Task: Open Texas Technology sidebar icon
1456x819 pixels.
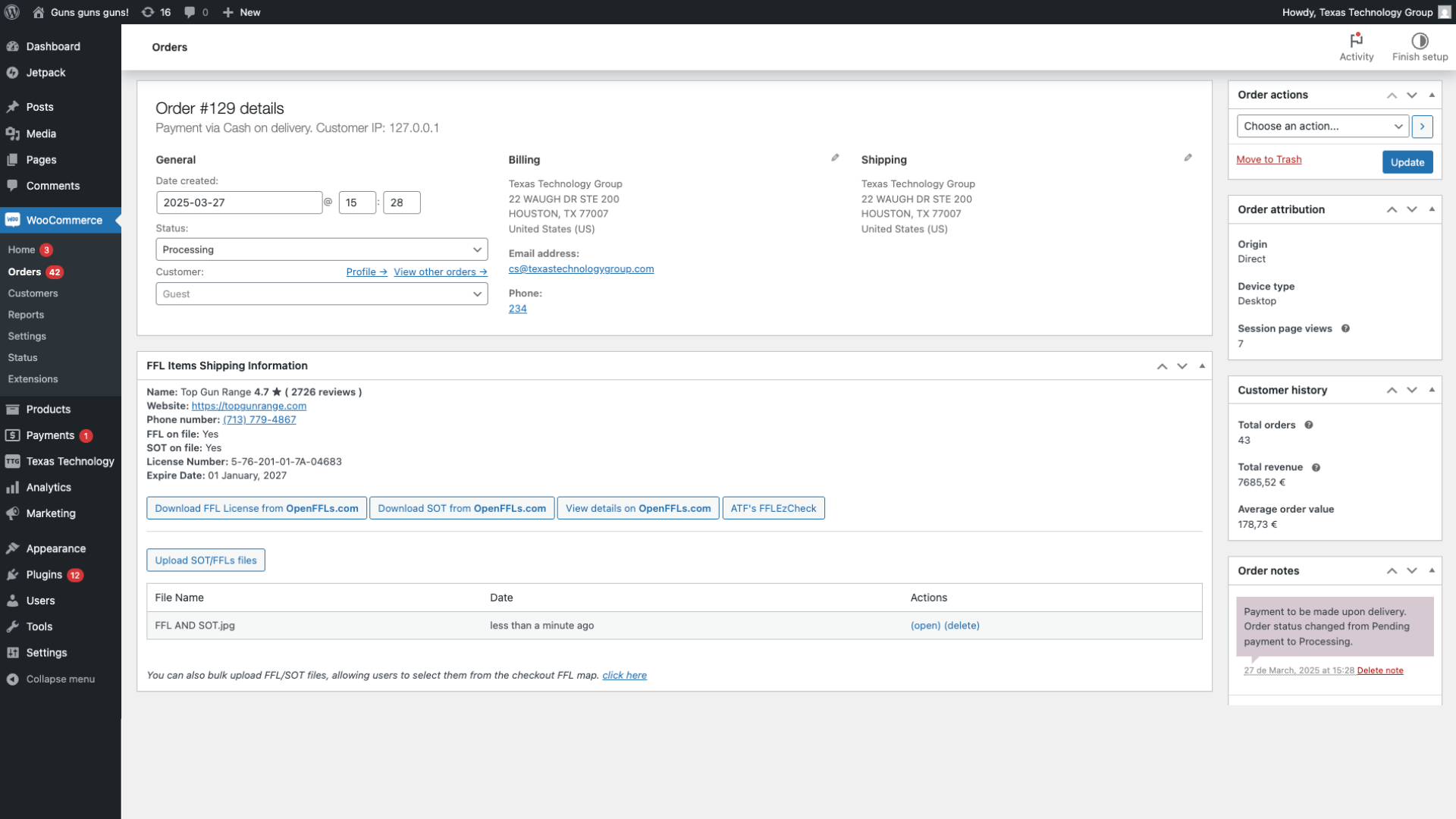Action: (x=12, y=461)
